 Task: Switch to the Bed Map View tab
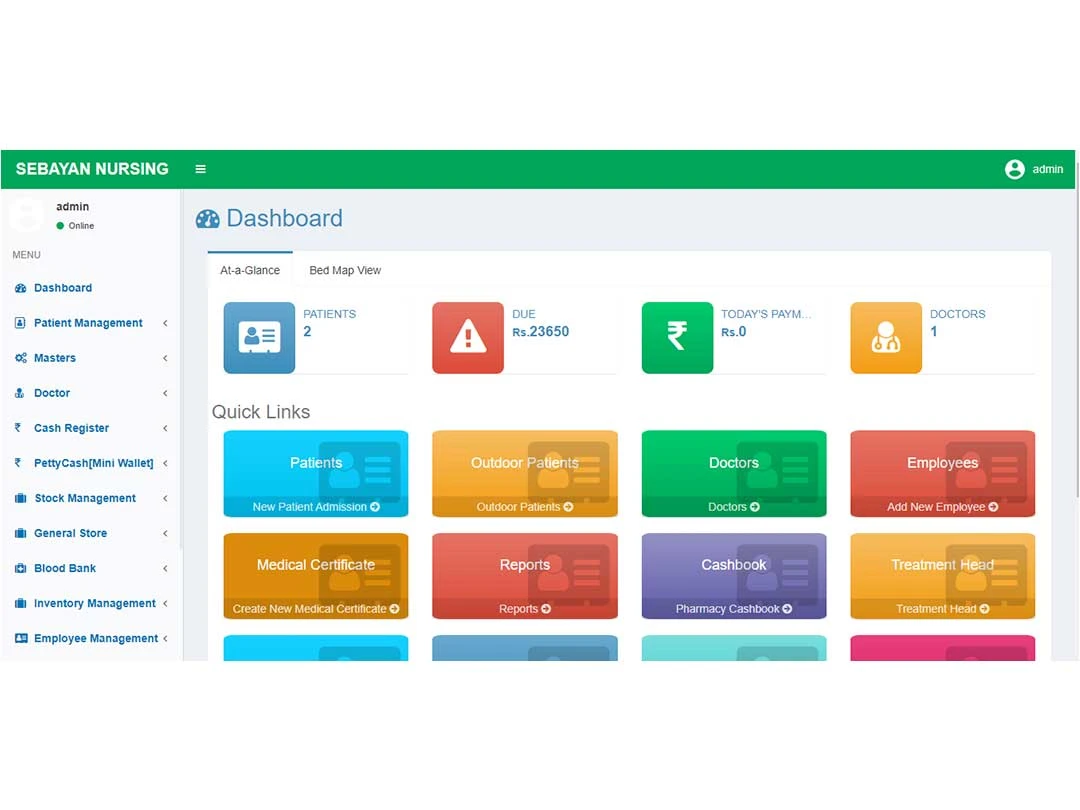point(344,270)
